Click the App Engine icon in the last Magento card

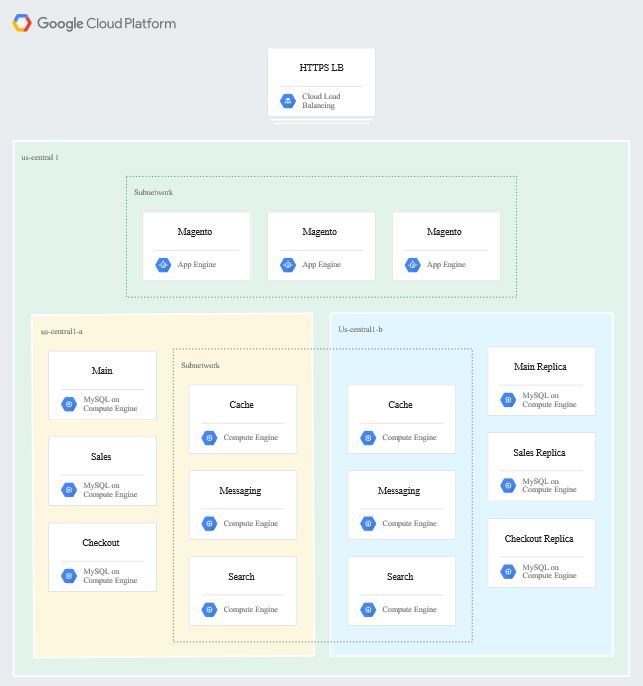click(x=412, y=265)
